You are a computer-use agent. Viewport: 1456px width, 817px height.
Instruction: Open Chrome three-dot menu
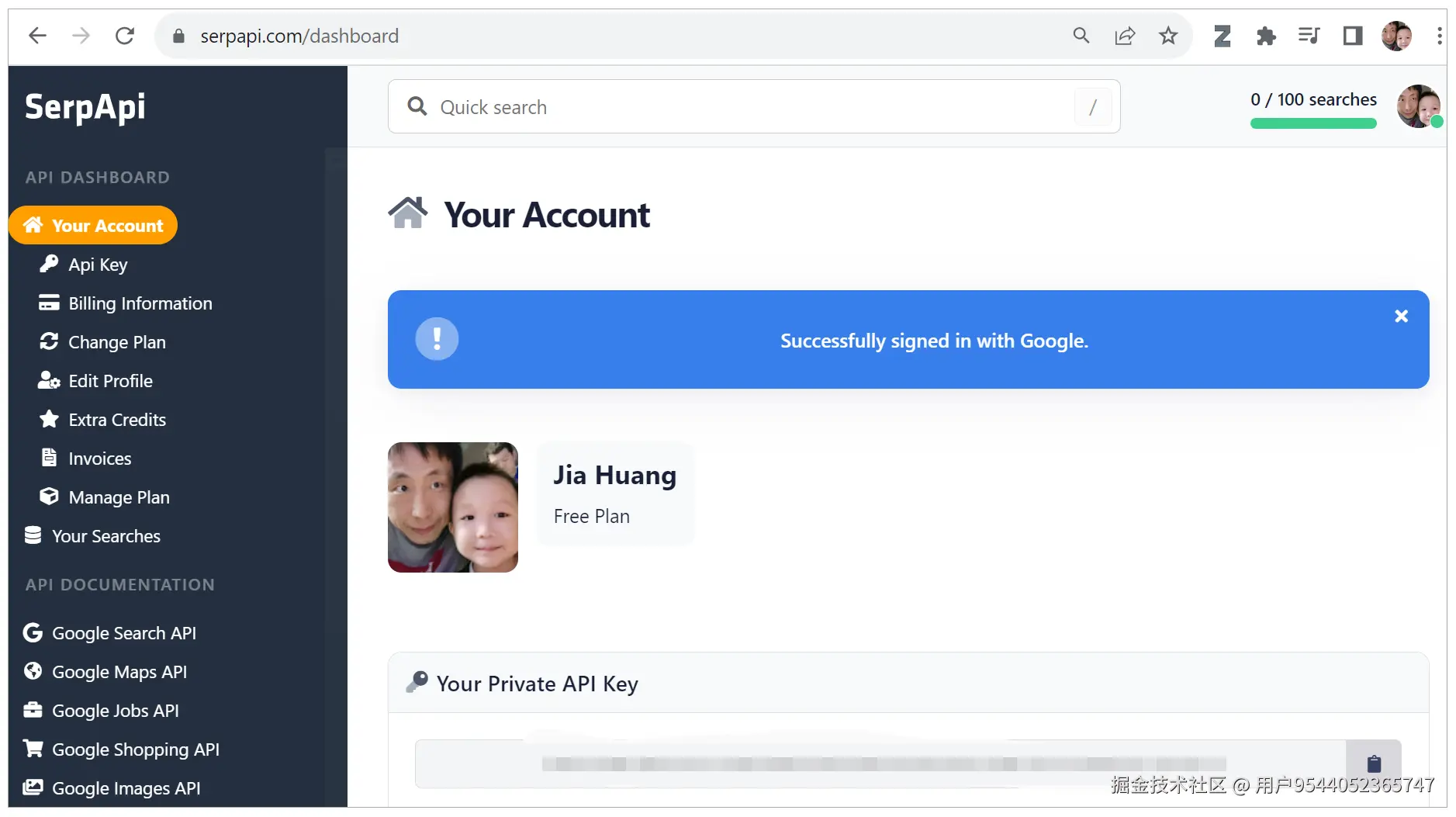[1439, 36]
